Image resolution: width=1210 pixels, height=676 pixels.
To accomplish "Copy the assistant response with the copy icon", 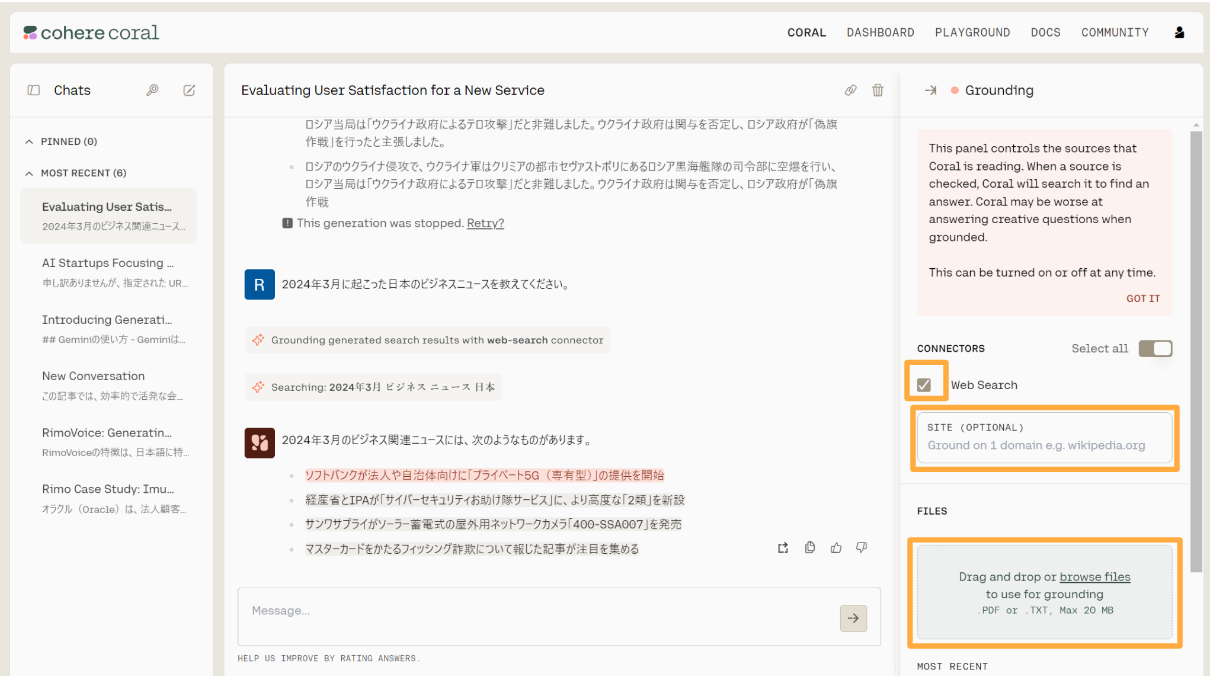I will tap(809, 547).
